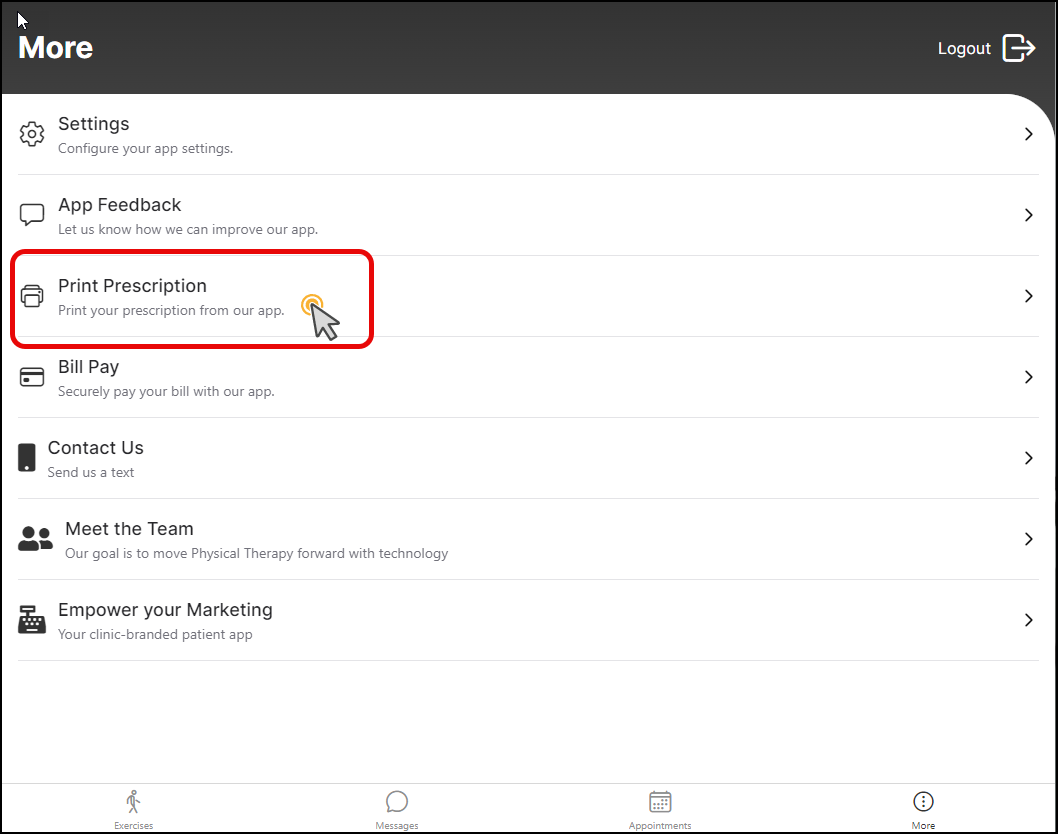Screen dimensions: 1058x834
Task: Open the Print Prescription menu title
Action: (132, 286)
